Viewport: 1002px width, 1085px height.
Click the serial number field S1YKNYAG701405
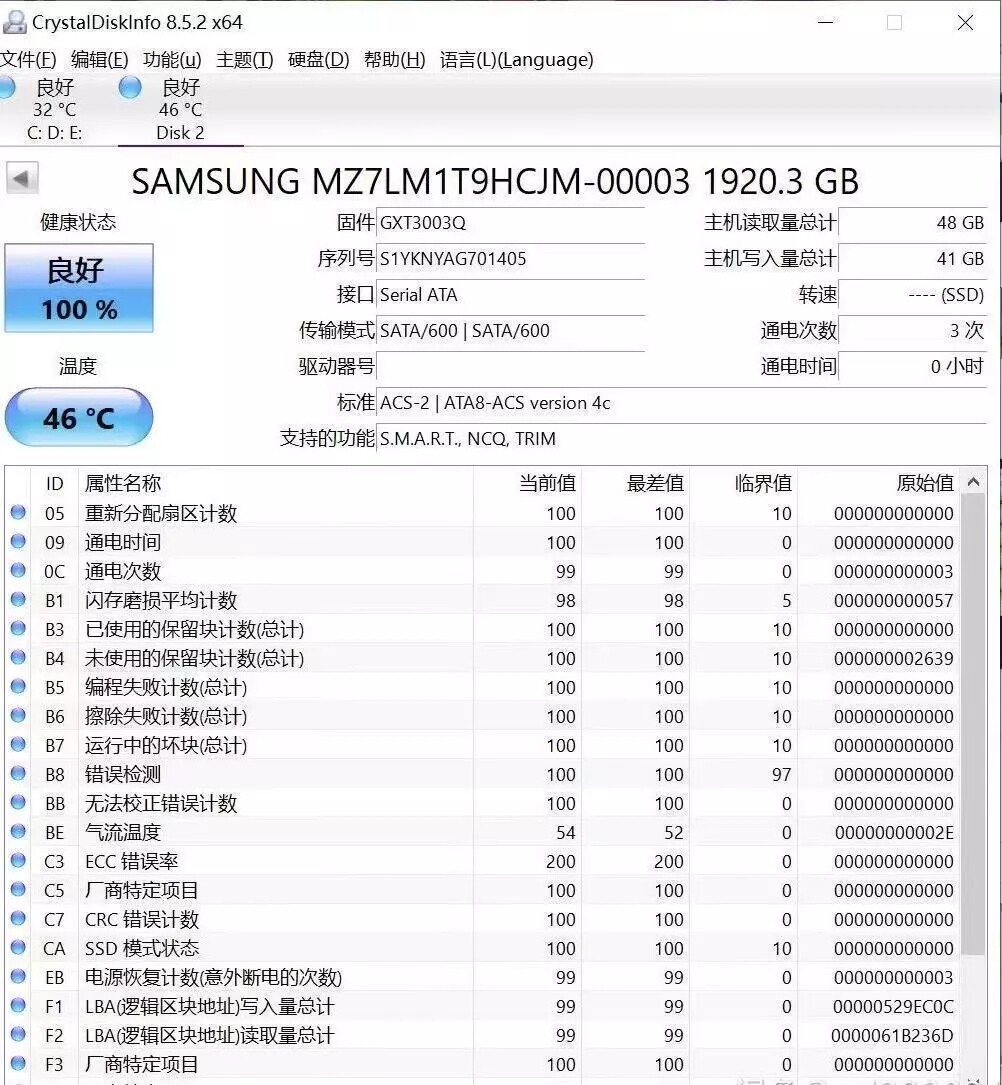tap(511, 259)
